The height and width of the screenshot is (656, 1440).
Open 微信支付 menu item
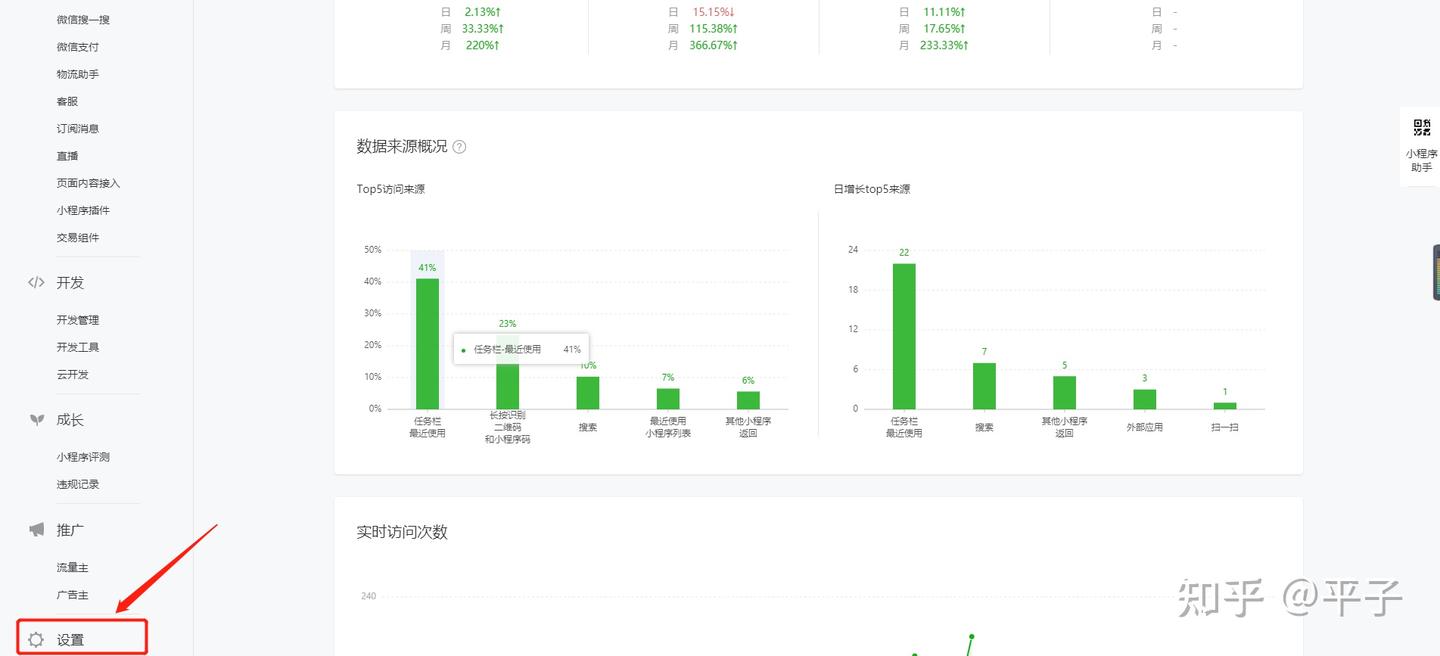[78, 47]
